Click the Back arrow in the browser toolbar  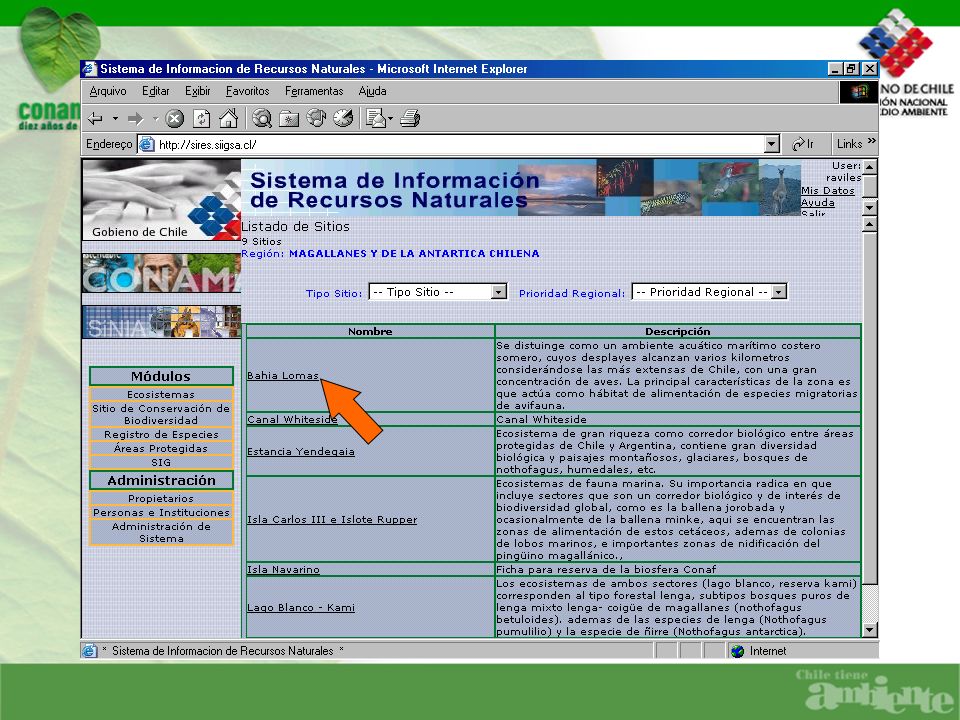96,118
